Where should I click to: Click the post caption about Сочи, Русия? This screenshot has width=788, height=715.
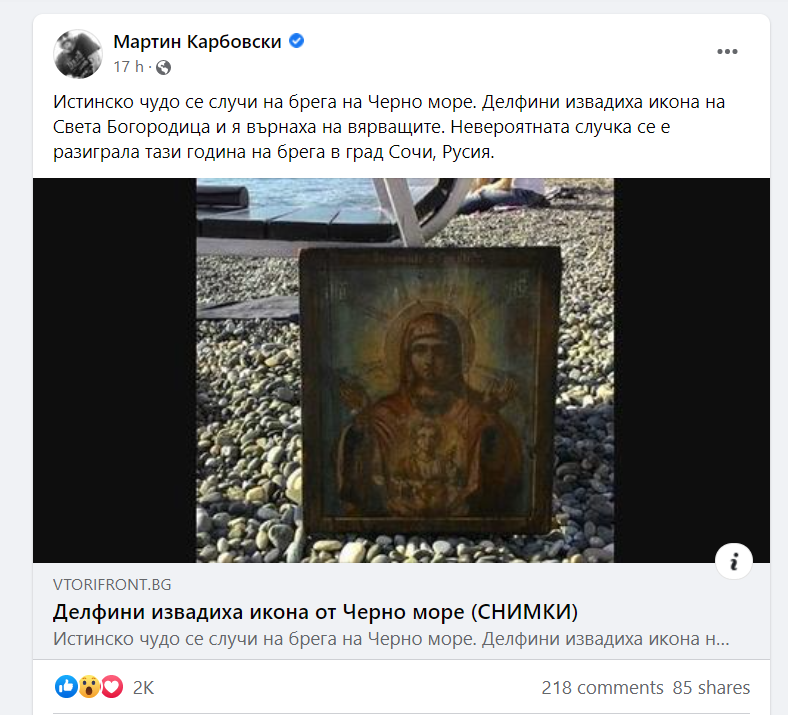coord(389,127)
